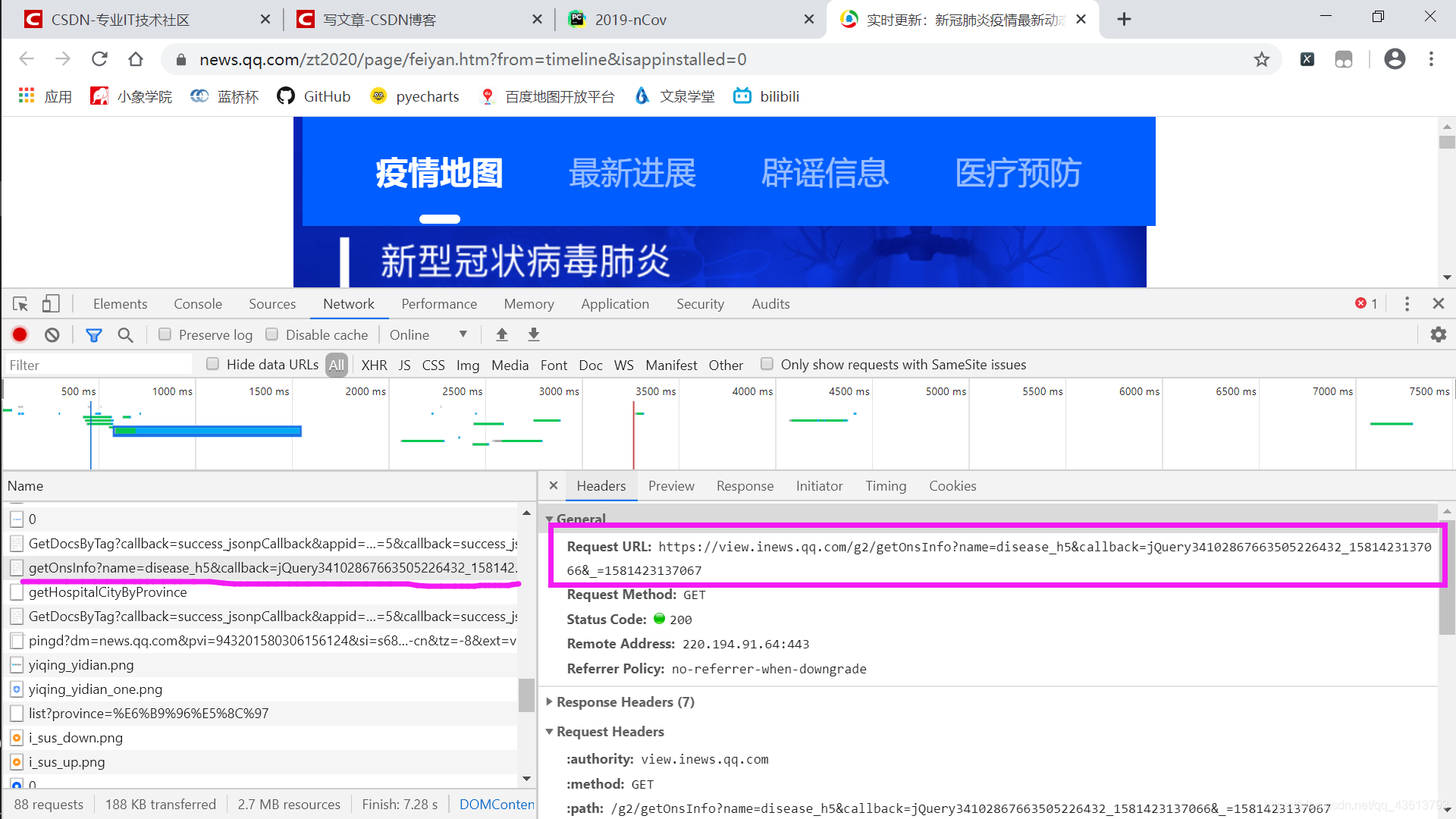Click the filter icon in Network panel
Screen dimensions: 1456x819
point(93,334)
